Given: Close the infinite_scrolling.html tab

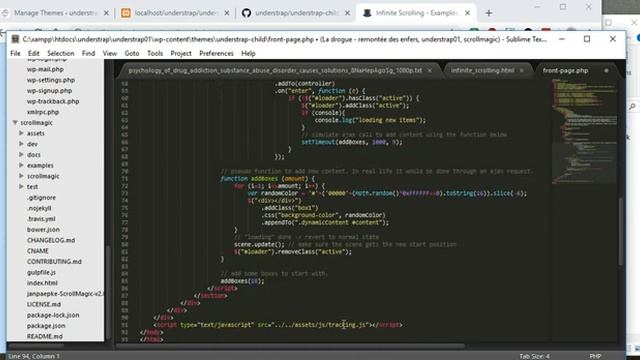Looking at the screenshot, I should pyautogui.click(x=521, y=71).
